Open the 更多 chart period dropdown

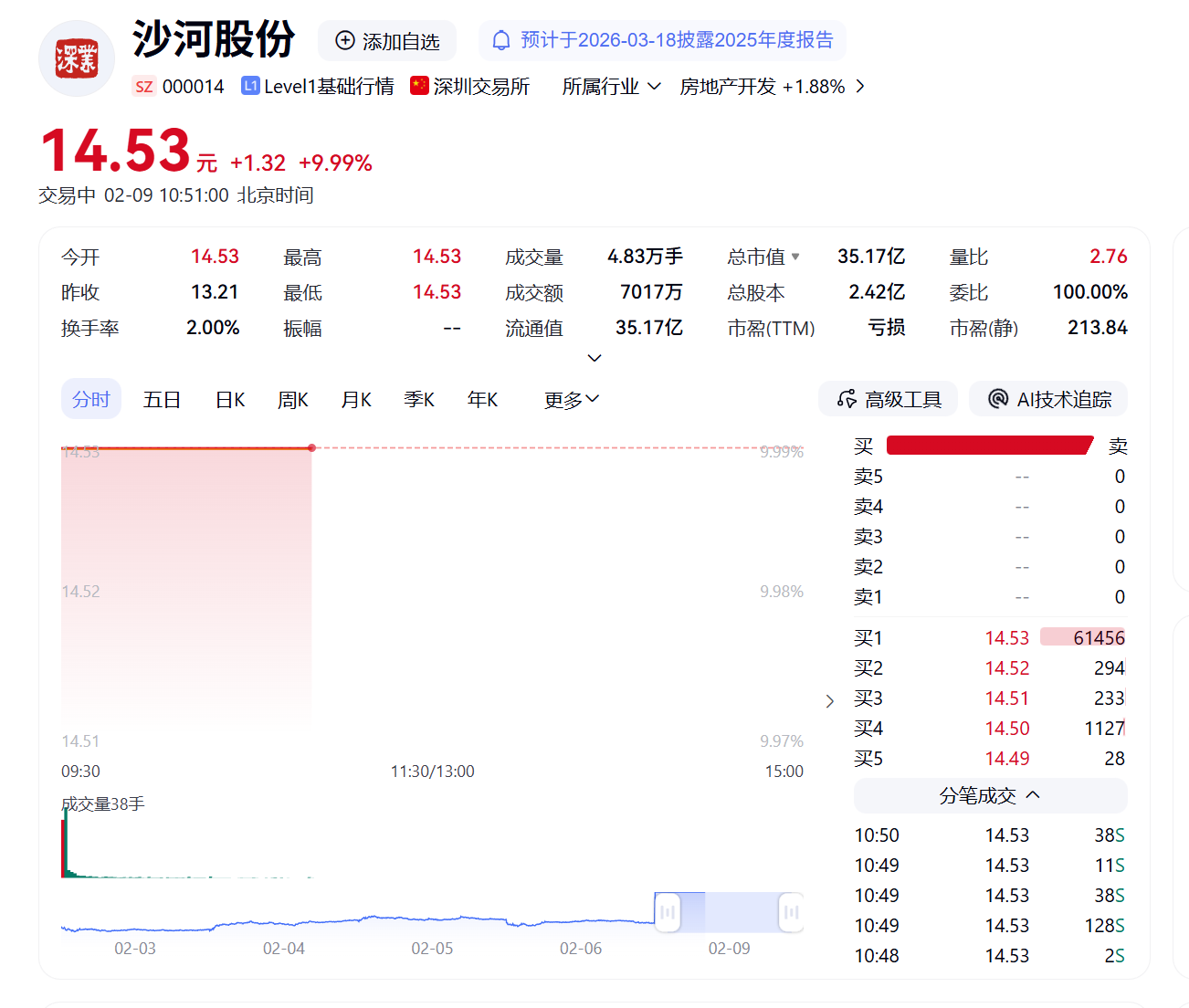[x=572, y=400]
